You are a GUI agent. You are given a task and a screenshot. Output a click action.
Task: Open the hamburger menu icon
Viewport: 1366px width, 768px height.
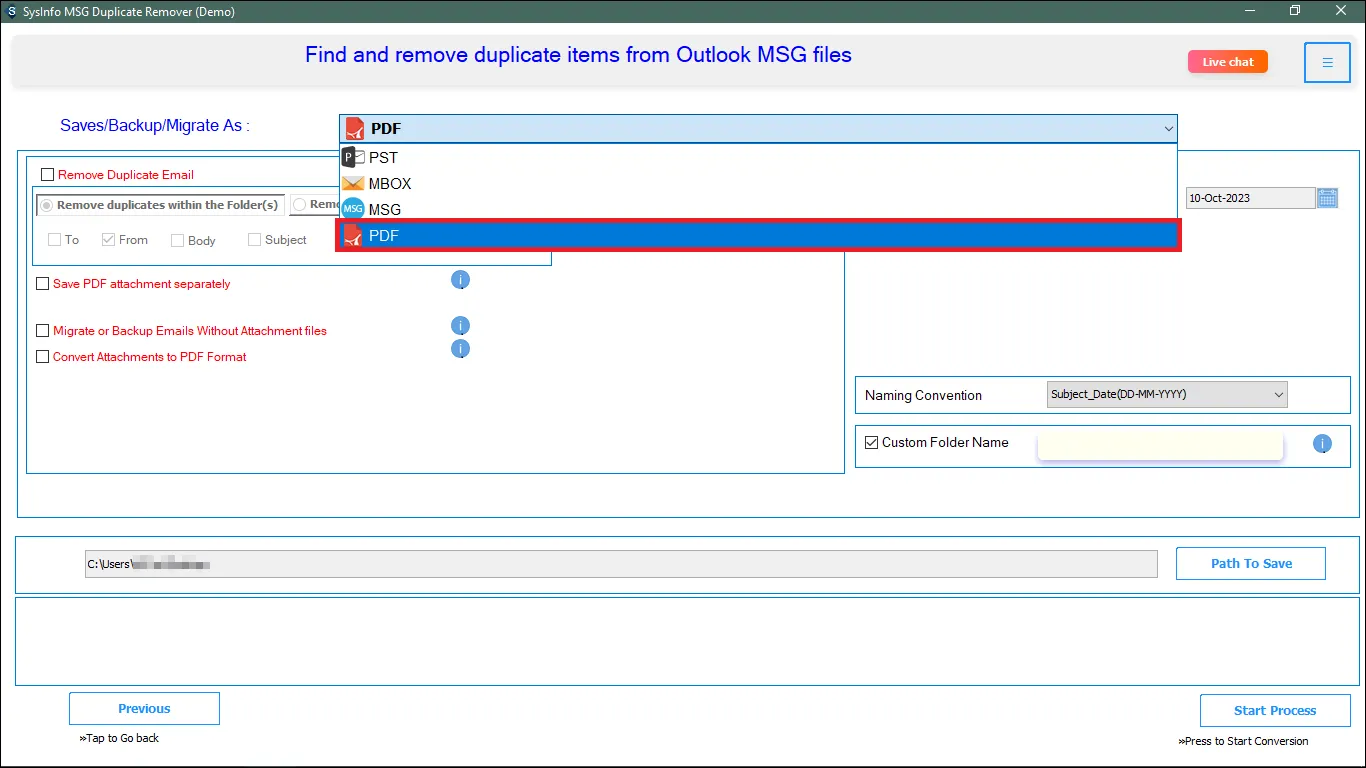point(1327,63)
